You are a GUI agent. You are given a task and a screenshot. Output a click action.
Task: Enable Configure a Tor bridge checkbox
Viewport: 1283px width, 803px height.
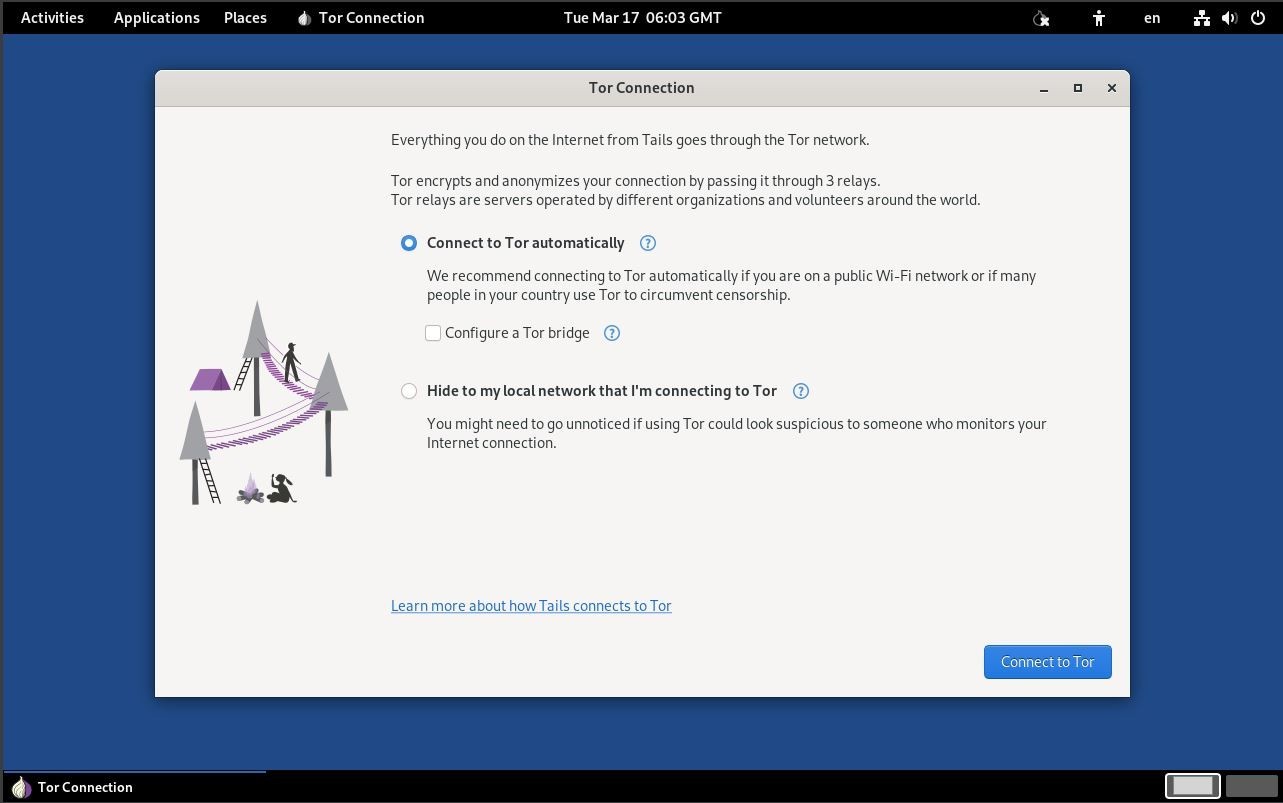pos(433,333)
